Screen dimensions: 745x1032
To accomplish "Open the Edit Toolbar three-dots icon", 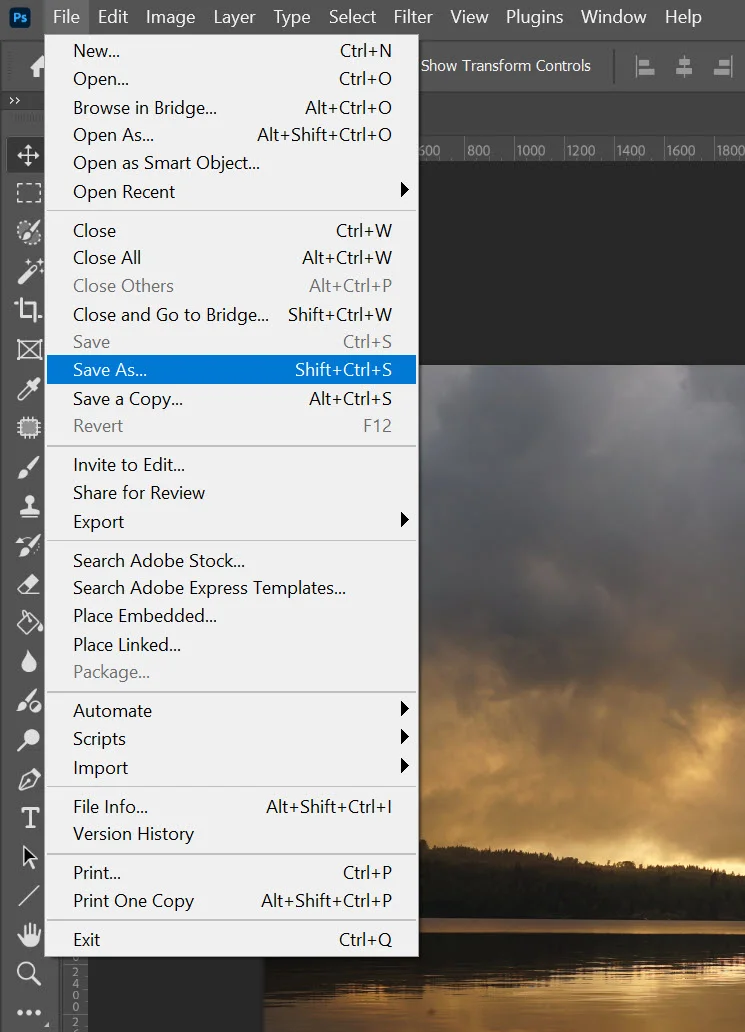I will [x=29, y=1012].
